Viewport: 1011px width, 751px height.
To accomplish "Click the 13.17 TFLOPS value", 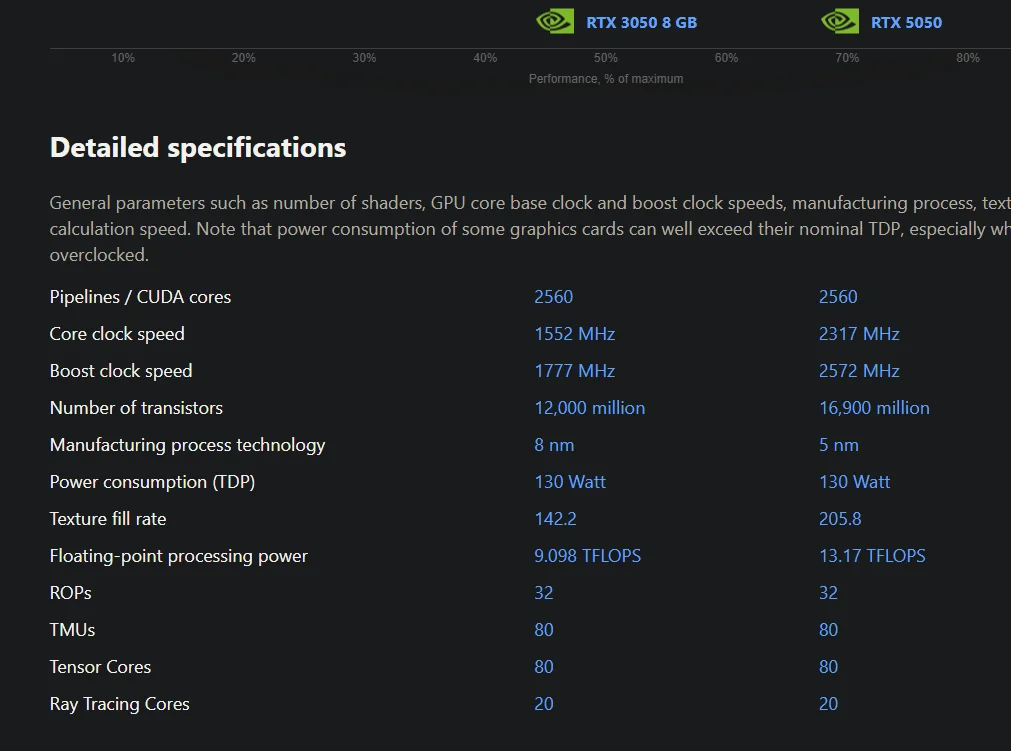I will tap(872, 556).
